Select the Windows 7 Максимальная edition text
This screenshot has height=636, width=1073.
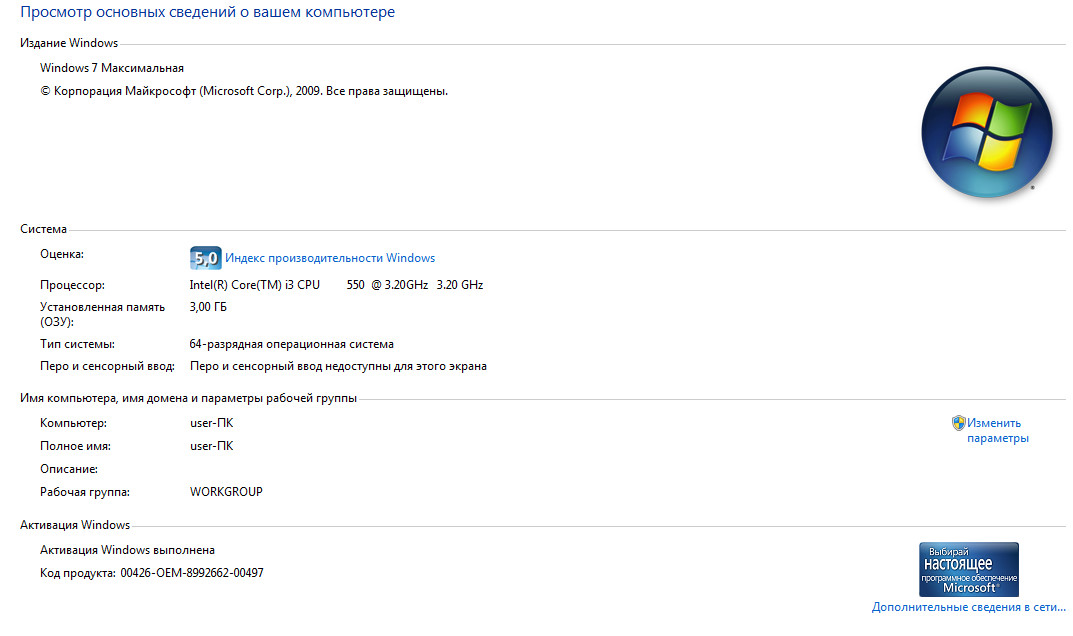coord(112,68)
